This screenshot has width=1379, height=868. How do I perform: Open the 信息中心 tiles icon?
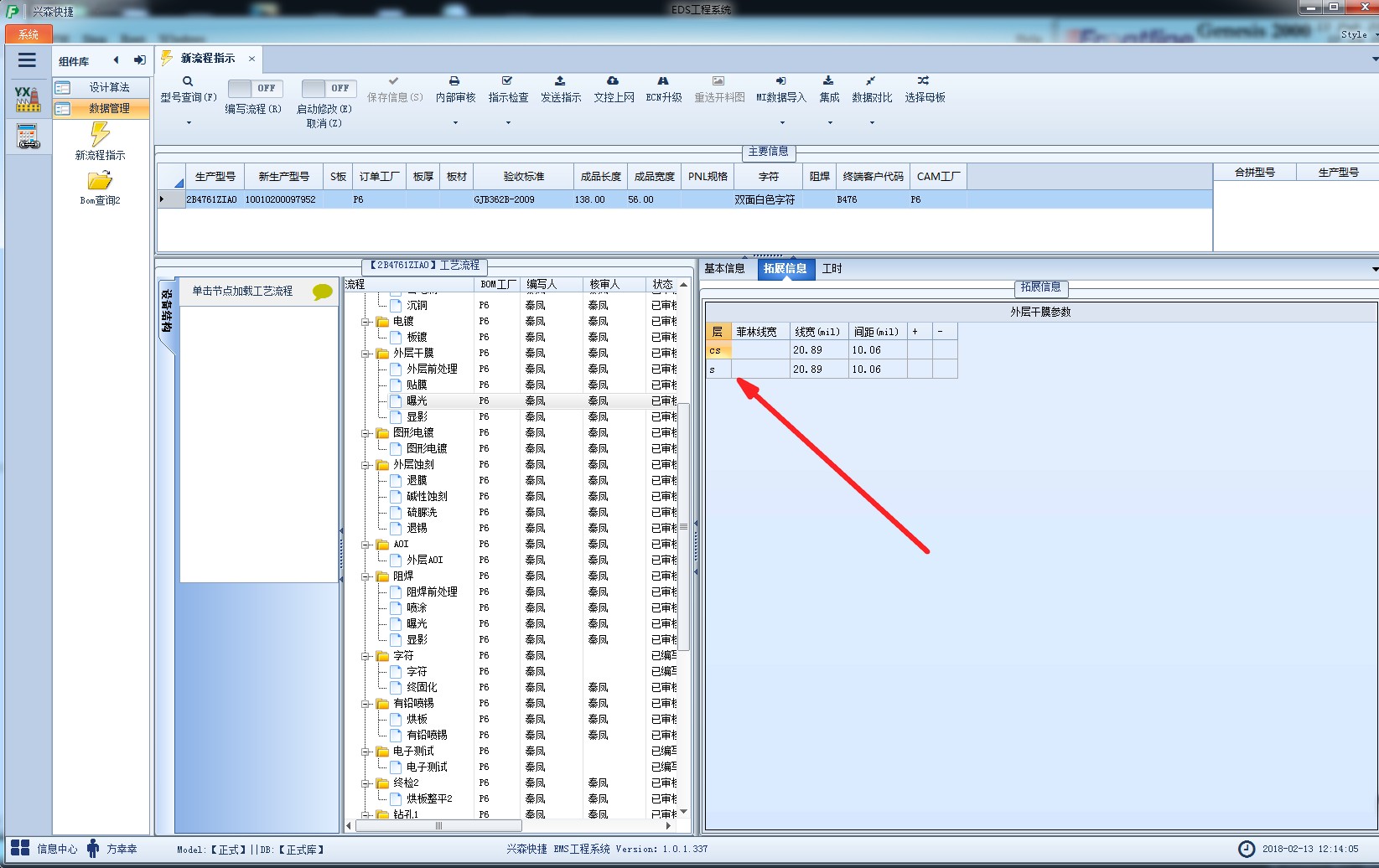click(20, 848)
